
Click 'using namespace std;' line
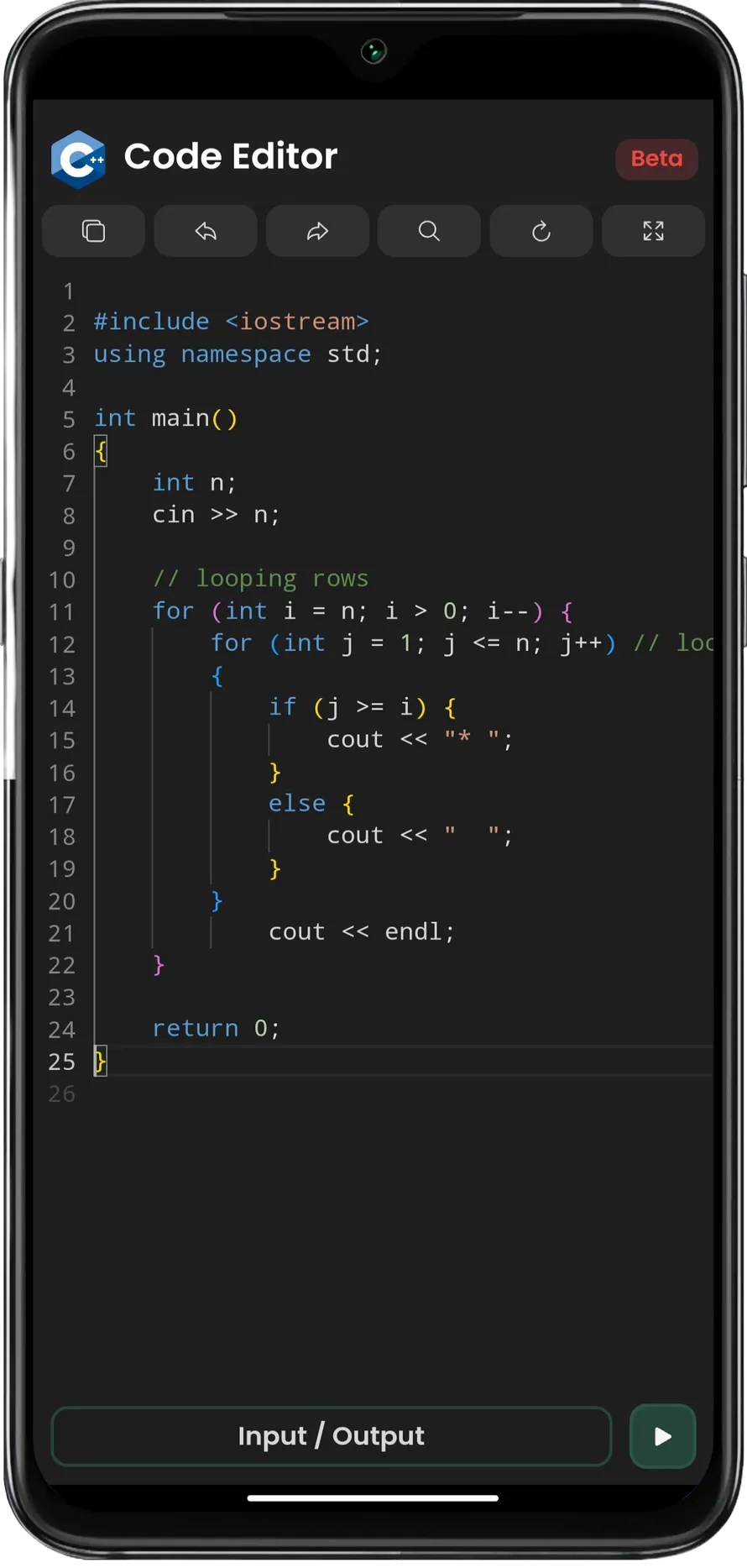(x=238, y=354)
